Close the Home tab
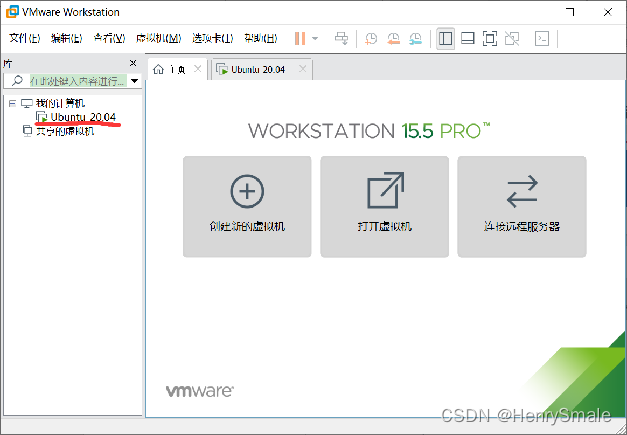 pyautogui.click(x=198, y=69)
